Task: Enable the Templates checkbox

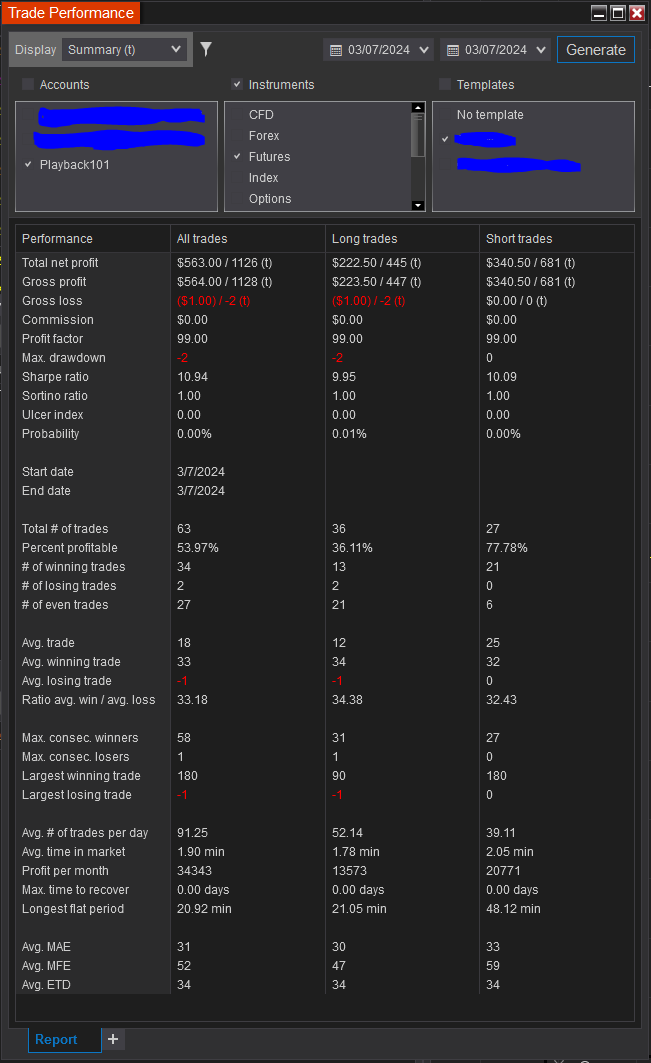Action: pos(445,85)
